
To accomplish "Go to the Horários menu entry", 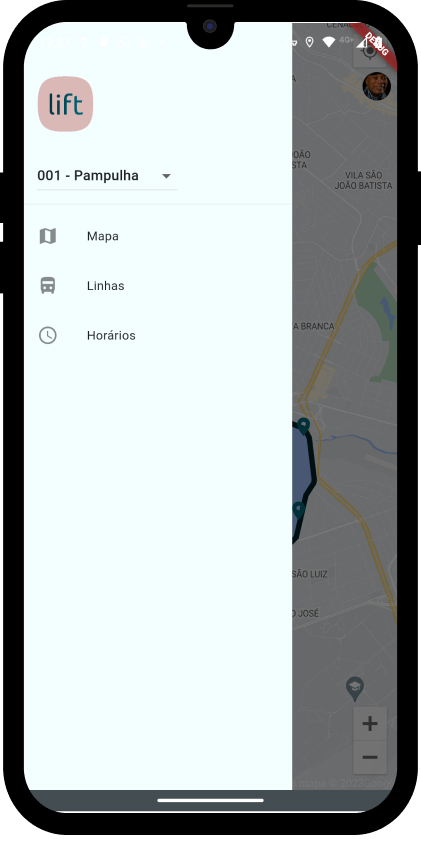I will coord(158,335).
